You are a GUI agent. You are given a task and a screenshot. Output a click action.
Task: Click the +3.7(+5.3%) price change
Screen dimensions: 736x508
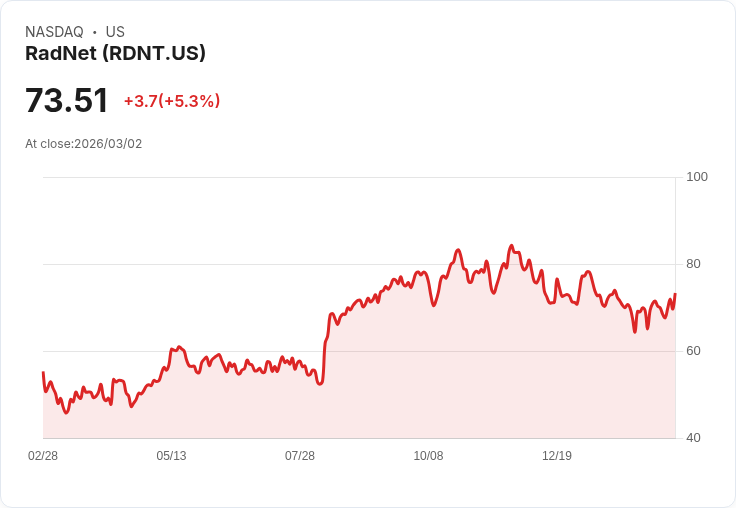(x=172, y=101)
